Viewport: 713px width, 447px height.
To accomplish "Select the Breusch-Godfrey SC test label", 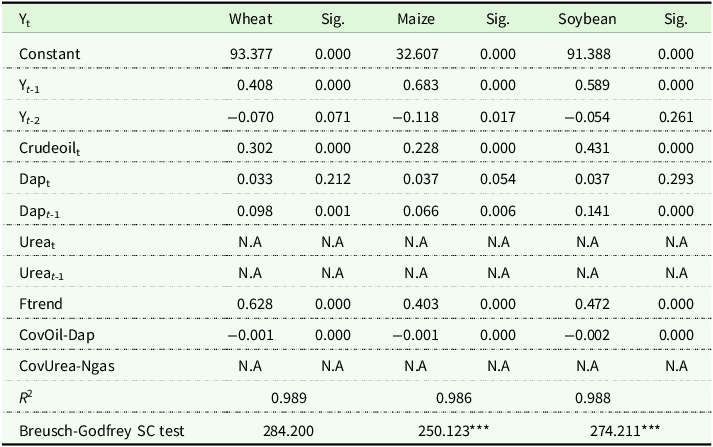I will point(88,430).
